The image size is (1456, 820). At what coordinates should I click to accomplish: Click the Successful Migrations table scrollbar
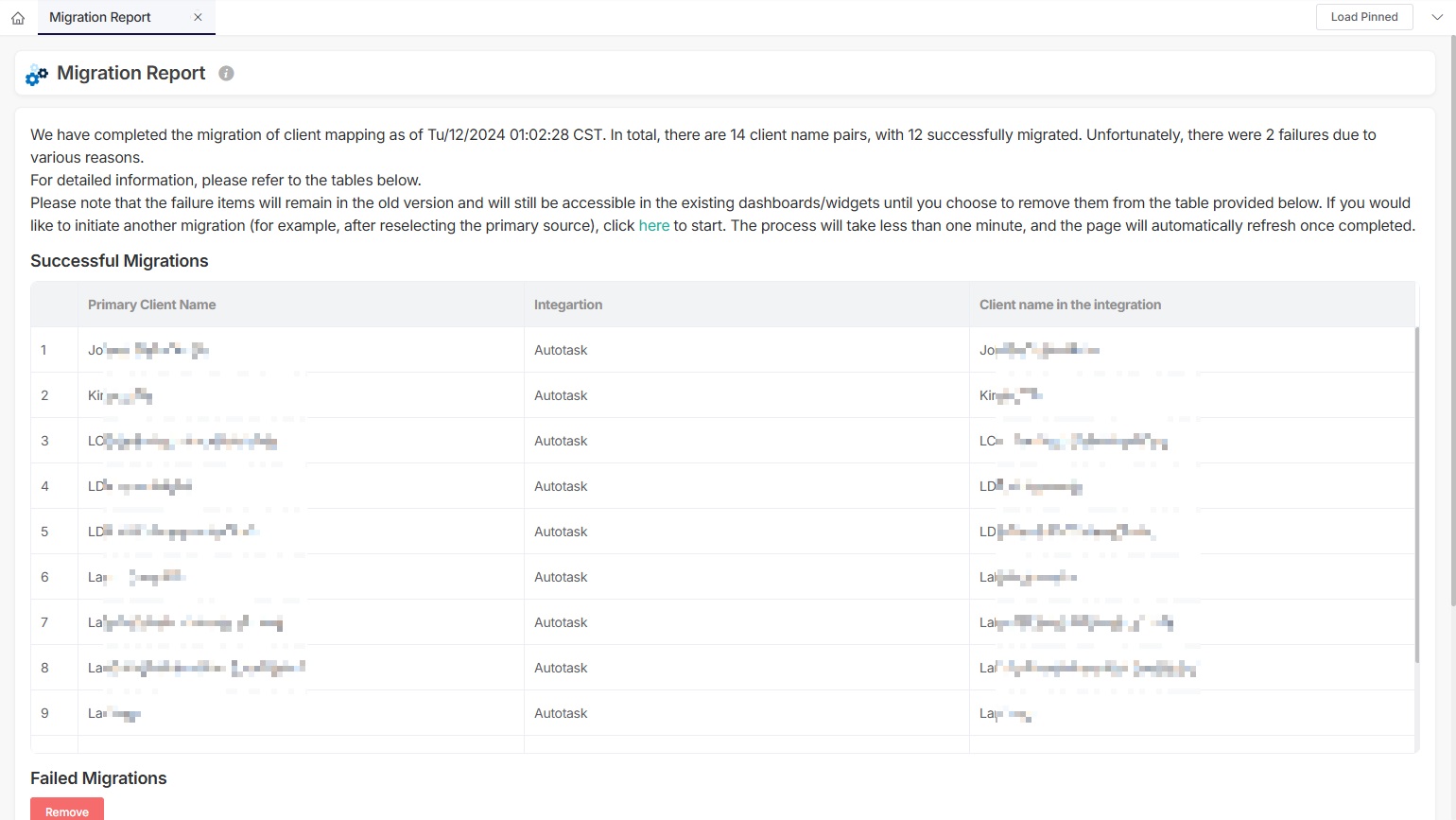[x=1416, y=492]
